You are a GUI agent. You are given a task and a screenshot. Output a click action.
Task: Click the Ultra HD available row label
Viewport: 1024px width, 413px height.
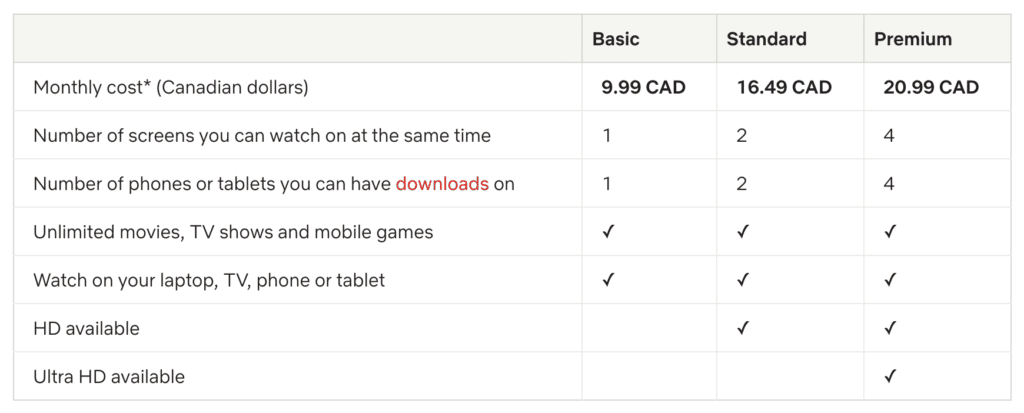pos(109,376)
